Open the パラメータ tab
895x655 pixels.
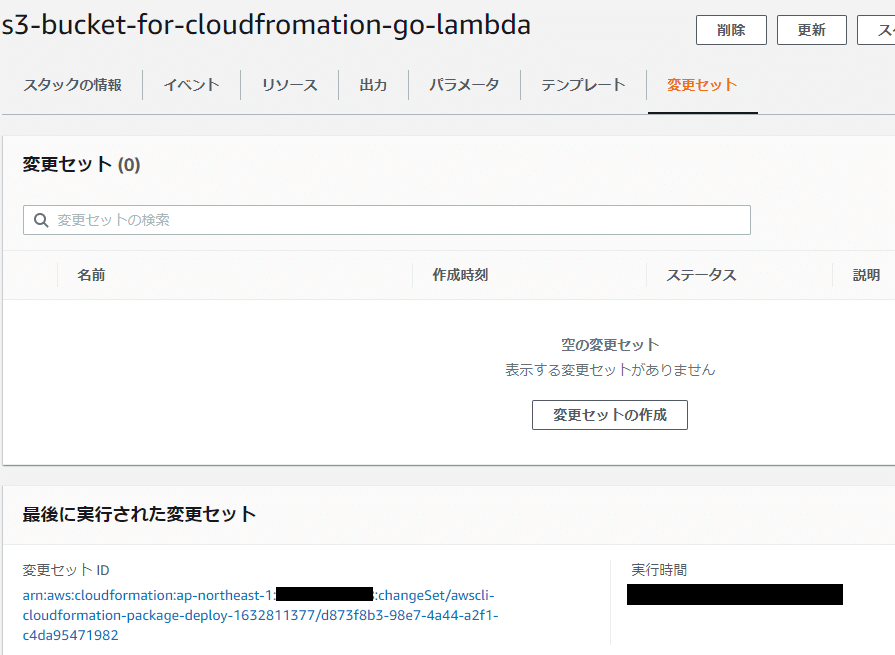click(x=464, y=85)
